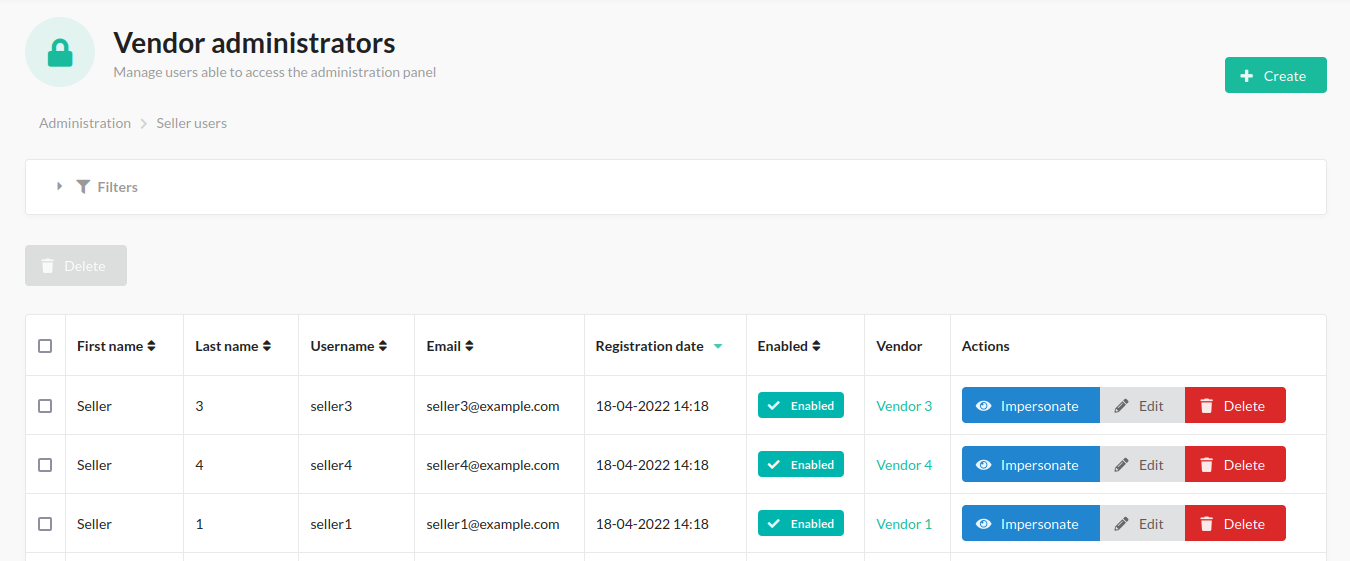
Task: Click the plus icon in Create button
Action: click(x=1246, y=76)
